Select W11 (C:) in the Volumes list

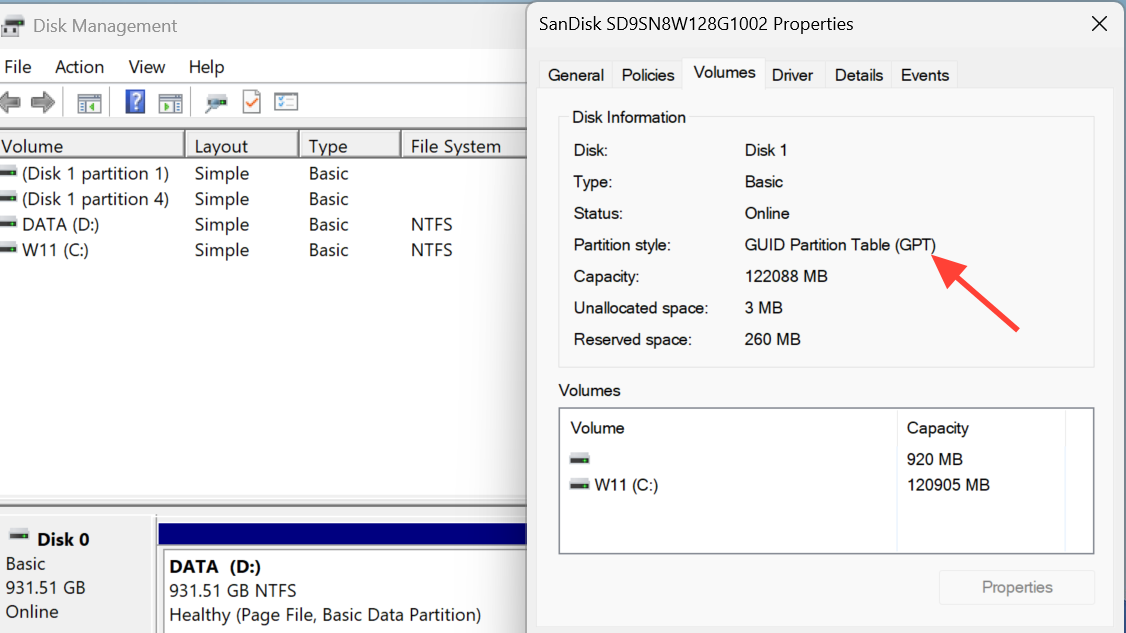coord(626,485)
